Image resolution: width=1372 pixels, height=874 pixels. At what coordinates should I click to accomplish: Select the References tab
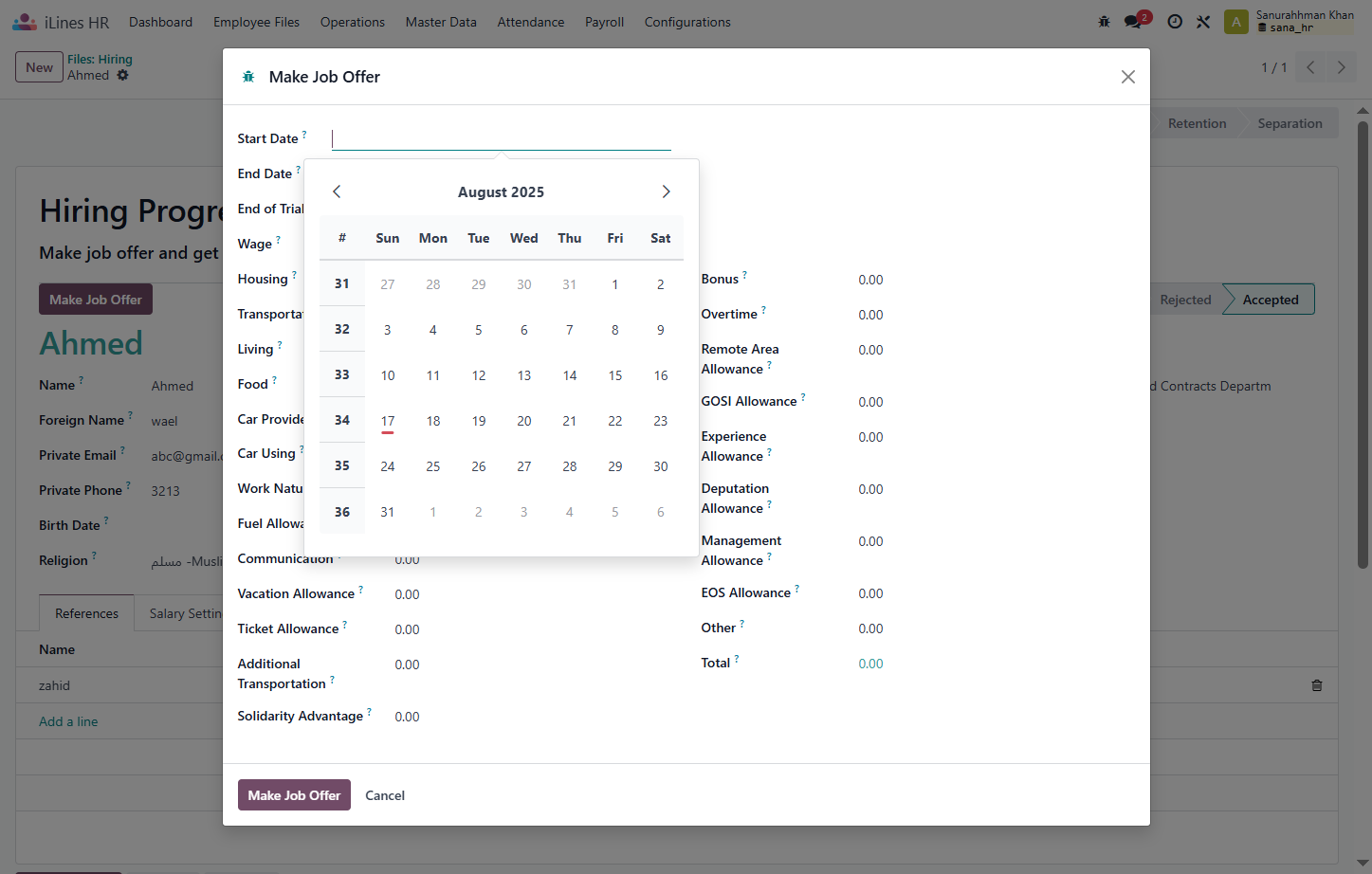[86, 613]
